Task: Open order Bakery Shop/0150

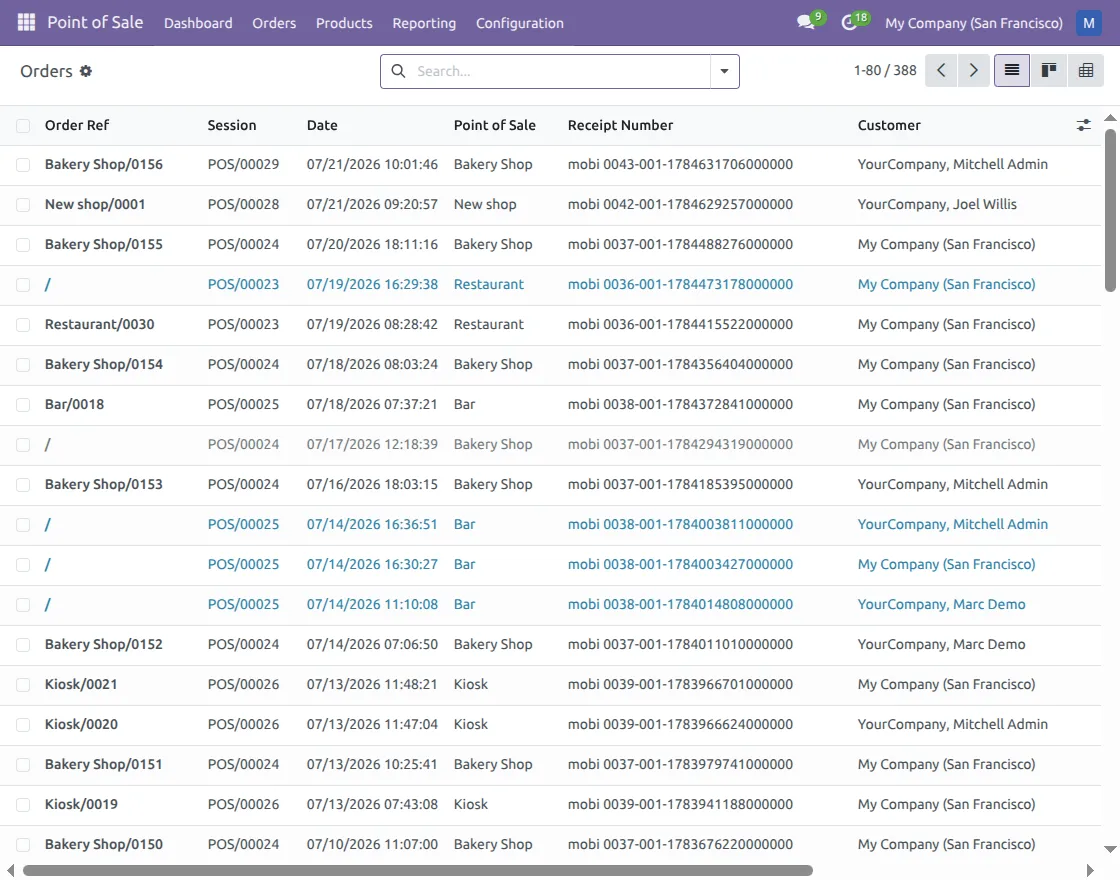Action: pyautogui.click(x=104, y=844)
